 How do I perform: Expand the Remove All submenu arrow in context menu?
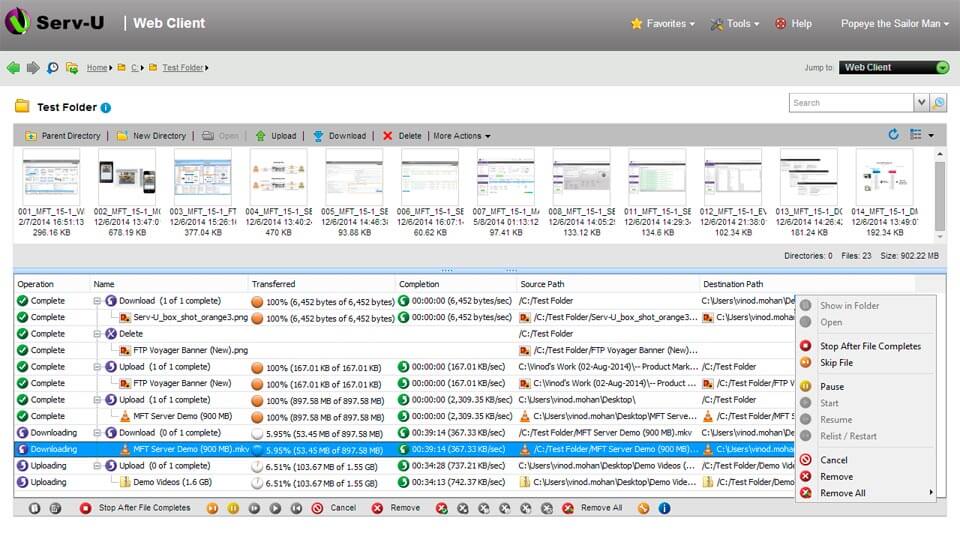pyautogui.click(x=931, y=492)
